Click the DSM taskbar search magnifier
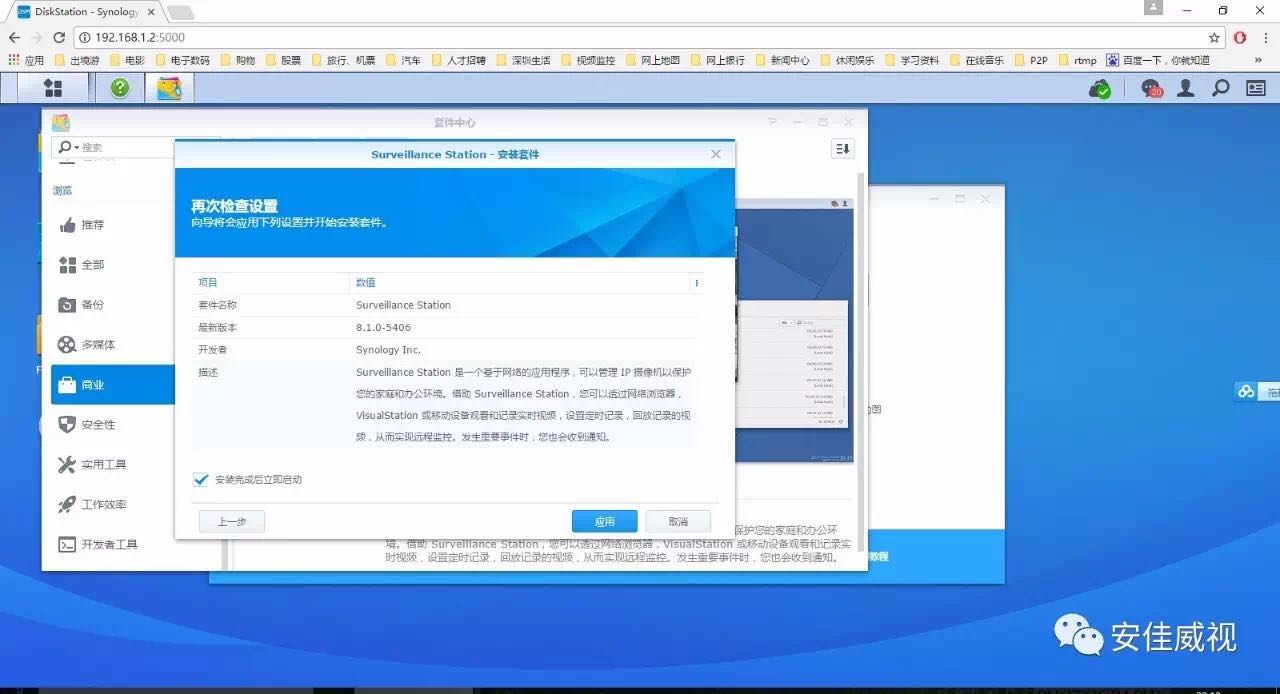The height and width of the screenshot is (694, 1280). [x=1221, y=89]
